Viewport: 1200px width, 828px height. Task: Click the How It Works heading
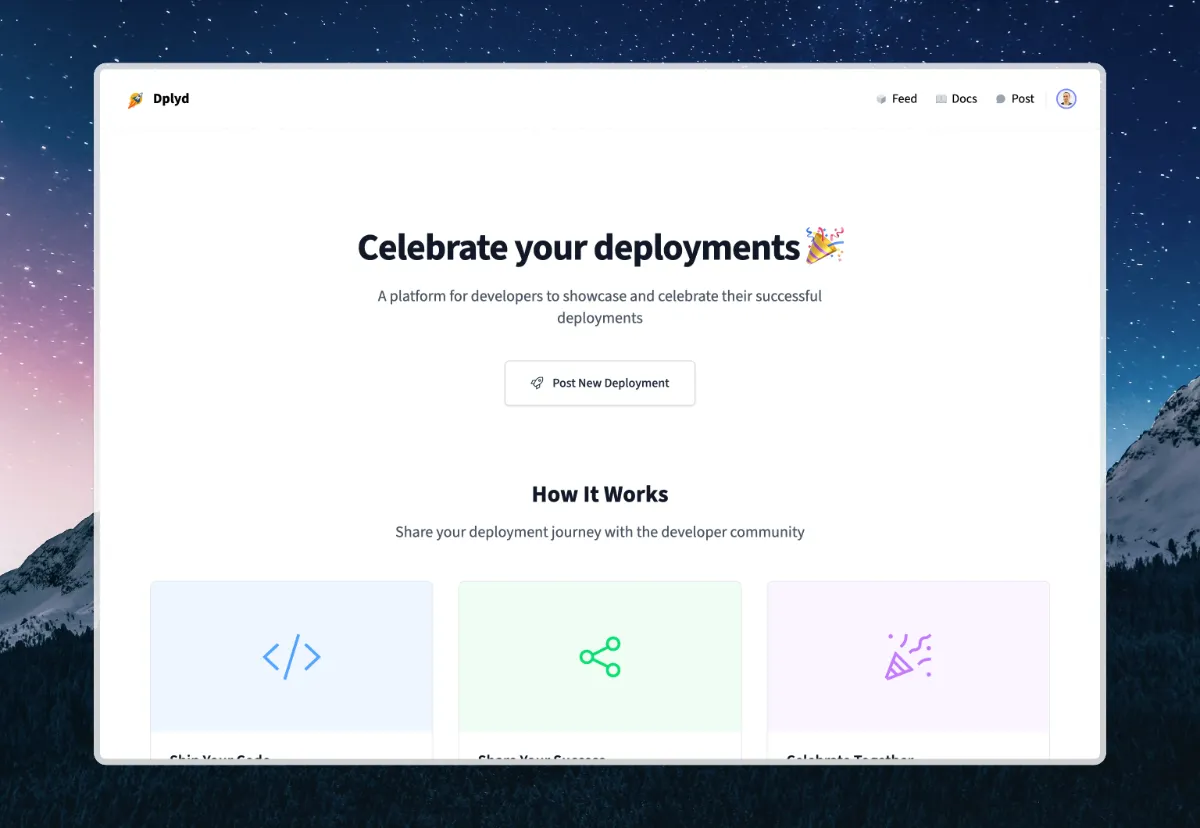(600, 493)
